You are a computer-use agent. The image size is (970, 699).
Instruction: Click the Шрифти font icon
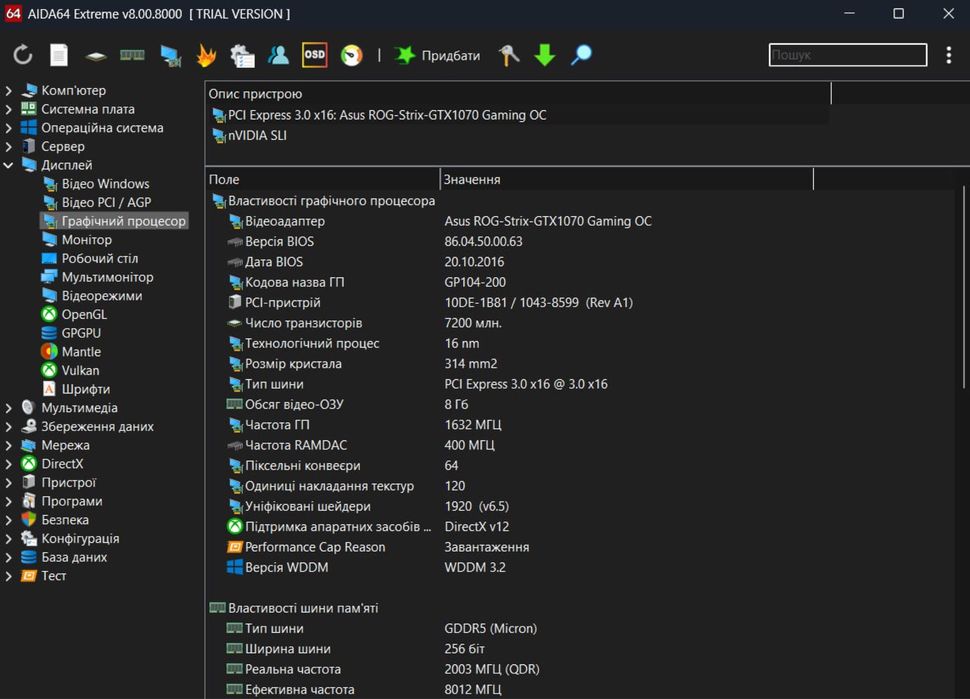coord(49,388)
